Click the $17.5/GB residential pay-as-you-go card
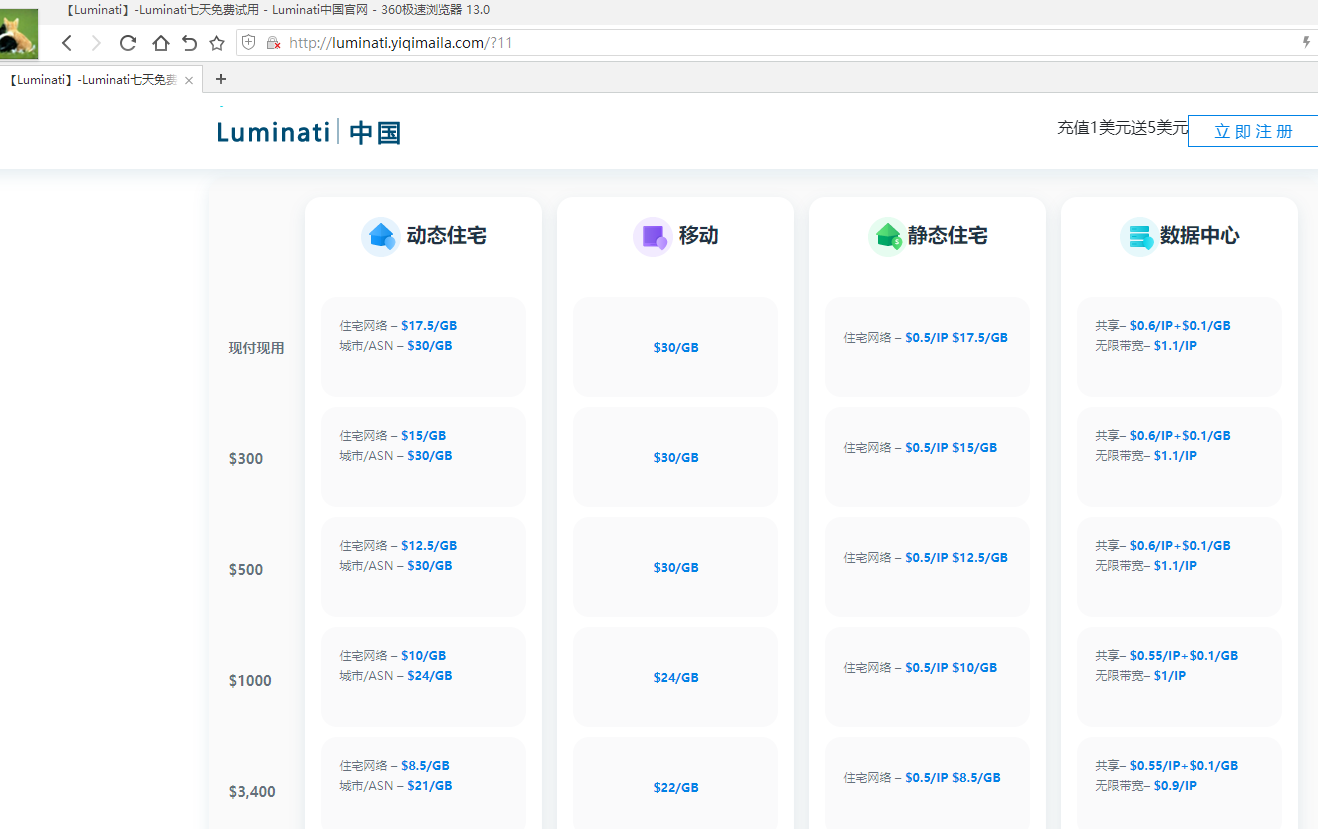 [x=423, y=346]
